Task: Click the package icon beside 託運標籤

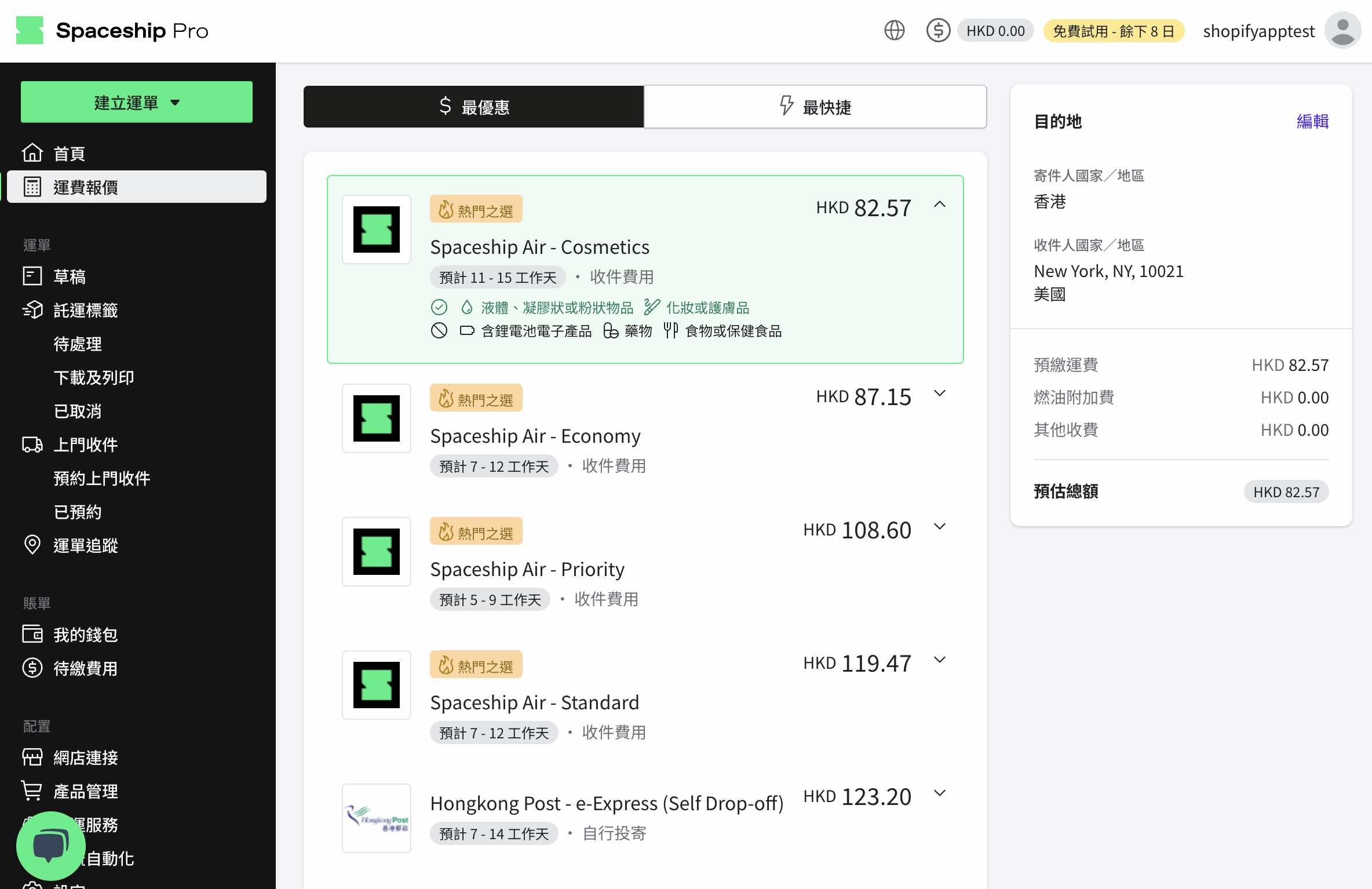Action: click(x=32, y=309)
